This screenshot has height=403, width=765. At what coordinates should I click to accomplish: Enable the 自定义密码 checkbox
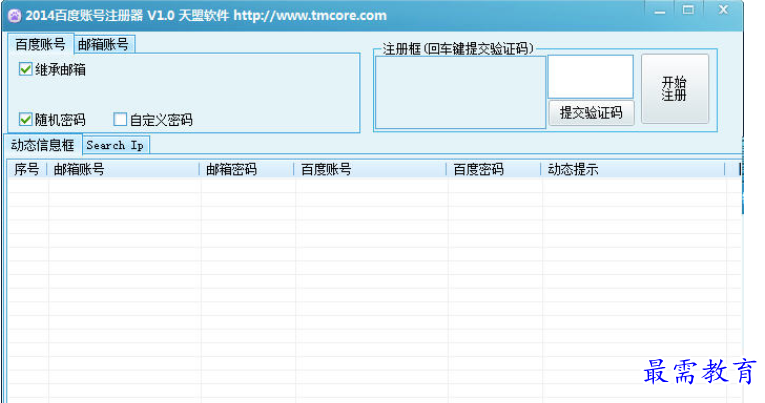coord(120,120)
